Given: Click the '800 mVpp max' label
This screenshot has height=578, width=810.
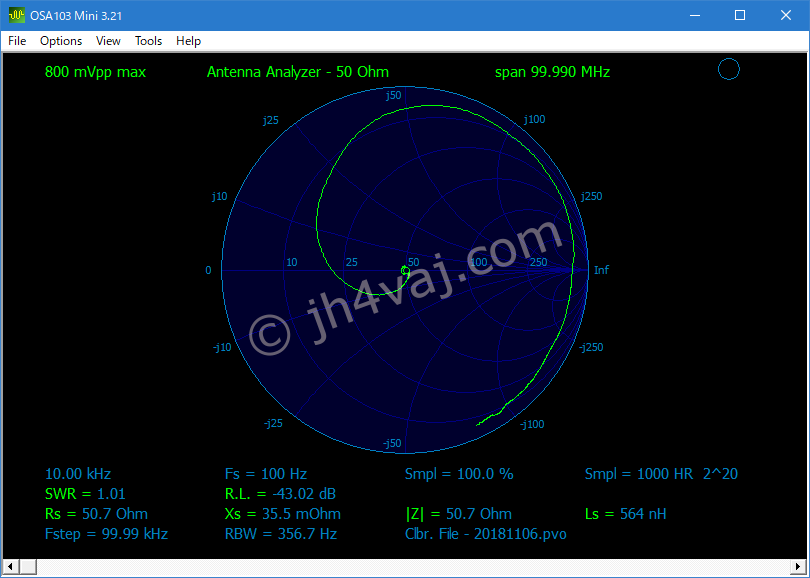Looking at the screenshot, I should [96, 72].
